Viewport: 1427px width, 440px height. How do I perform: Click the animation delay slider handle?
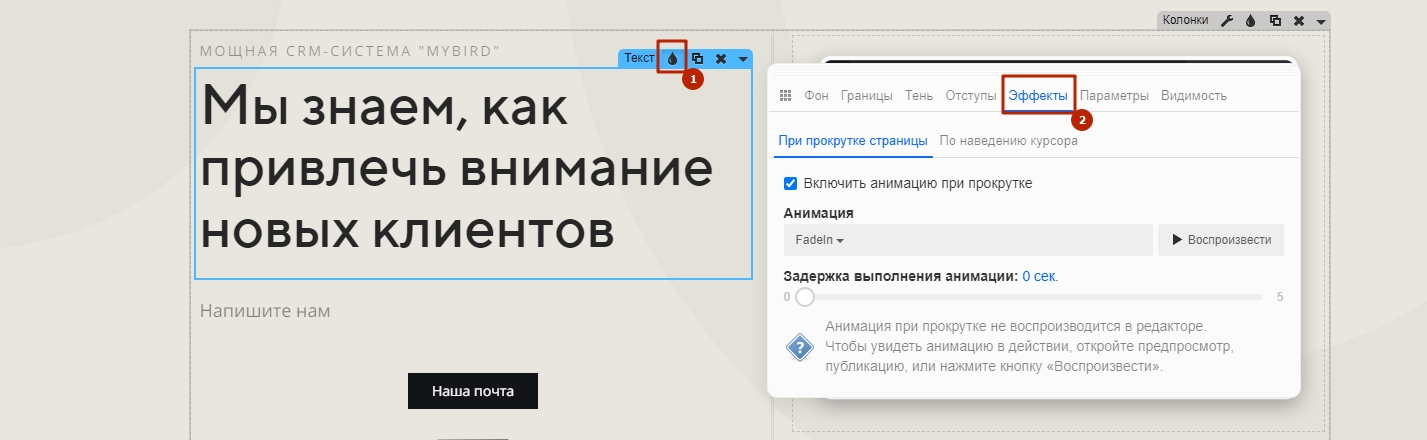[804, 297]
